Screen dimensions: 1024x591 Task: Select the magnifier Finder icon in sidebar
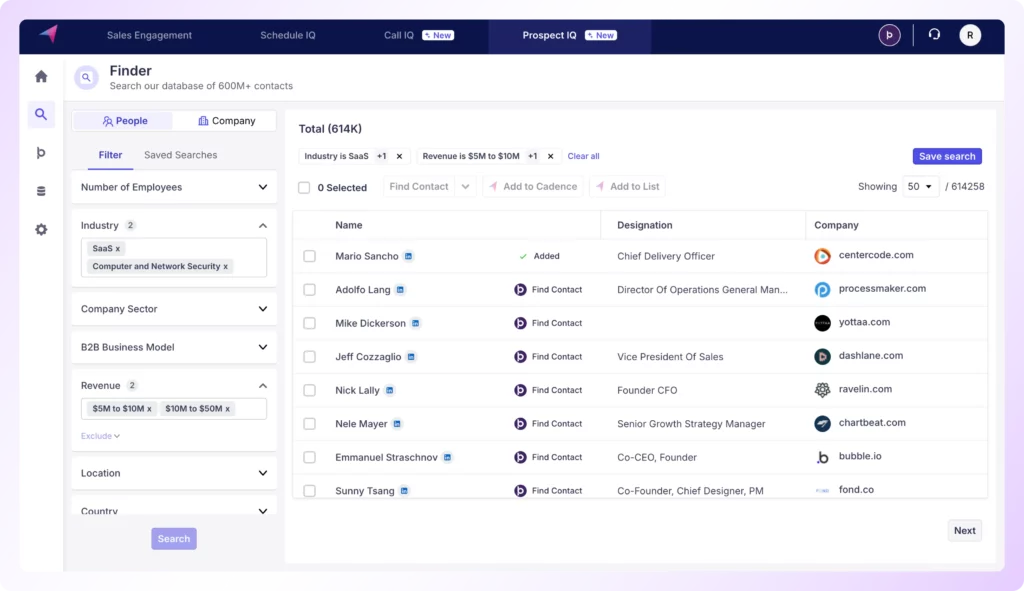click(x=40, y=114)
